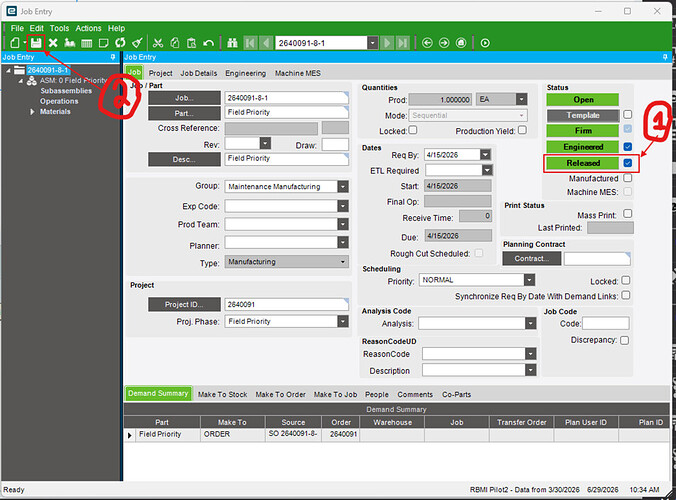Open the Analysis code dropdown
Image resolution: width=676 pixels, height=500 pixels.
(x=531, y=323)
